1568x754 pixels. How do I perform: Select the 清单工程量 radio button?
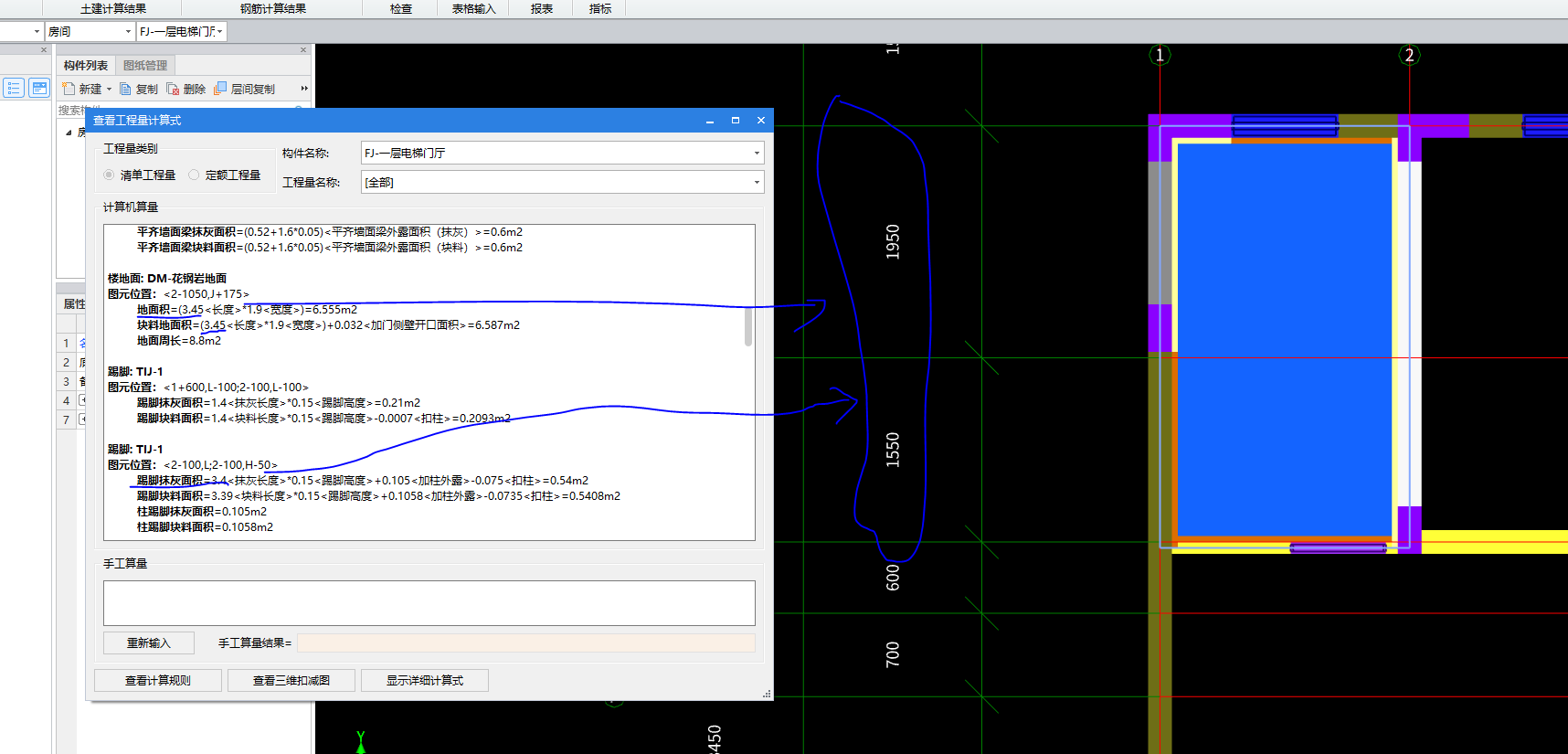pyautogui.click(x=110, y=175)
